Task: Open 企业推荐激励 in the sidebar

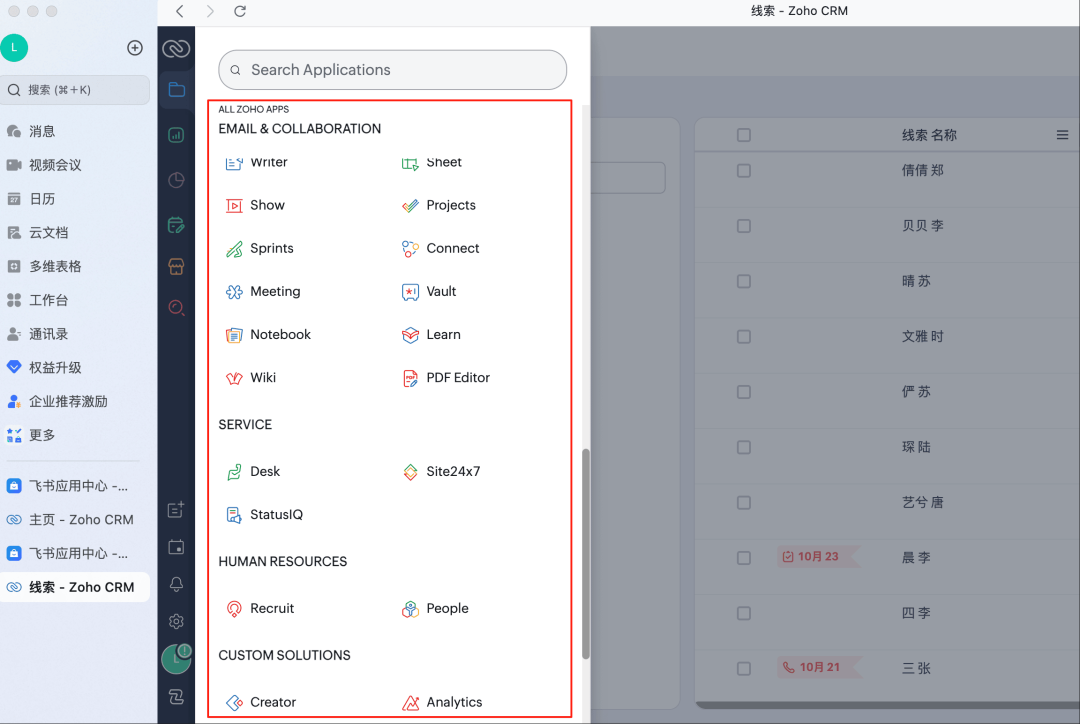Action: click(75, 402)
